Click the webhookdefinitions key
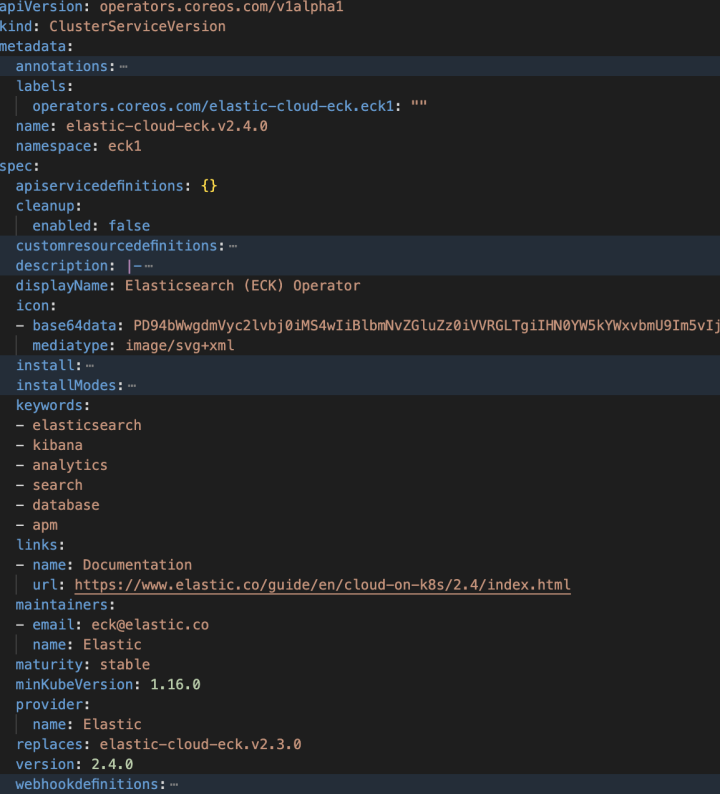Image resolution: width=720 pixels, height=794 pixels. click(87, 784)
